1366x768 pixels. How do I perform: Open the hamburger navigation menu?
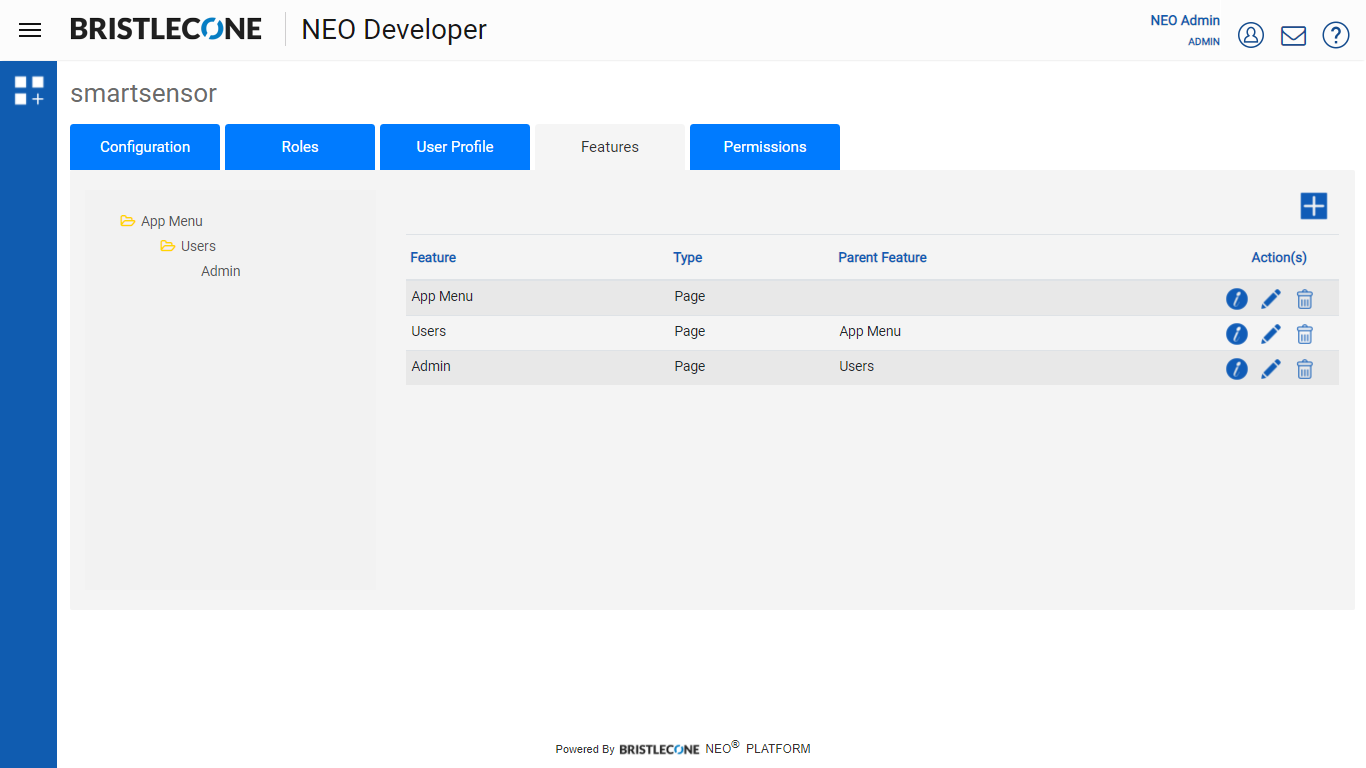click(x=30, y=30)
